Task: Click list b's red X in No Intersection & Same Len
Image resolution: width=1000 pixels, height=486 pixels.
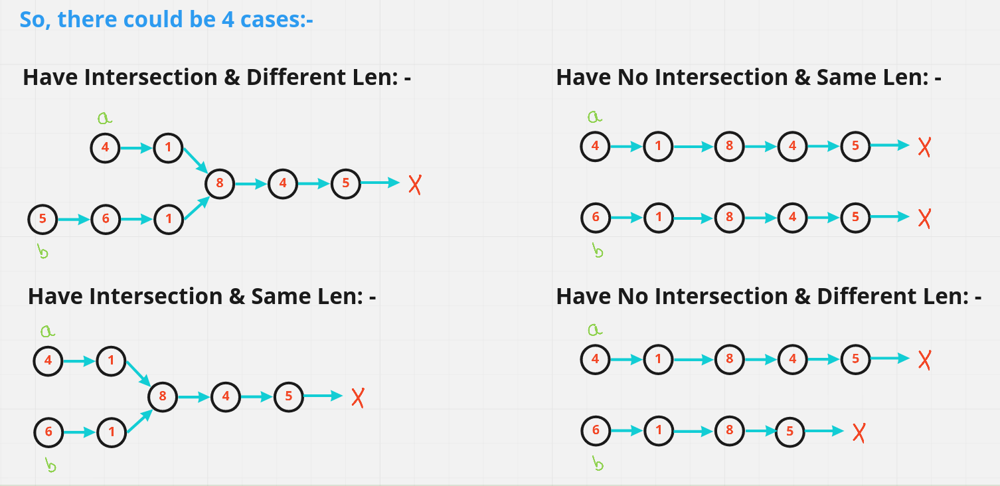Action: [x=925, y=217]
